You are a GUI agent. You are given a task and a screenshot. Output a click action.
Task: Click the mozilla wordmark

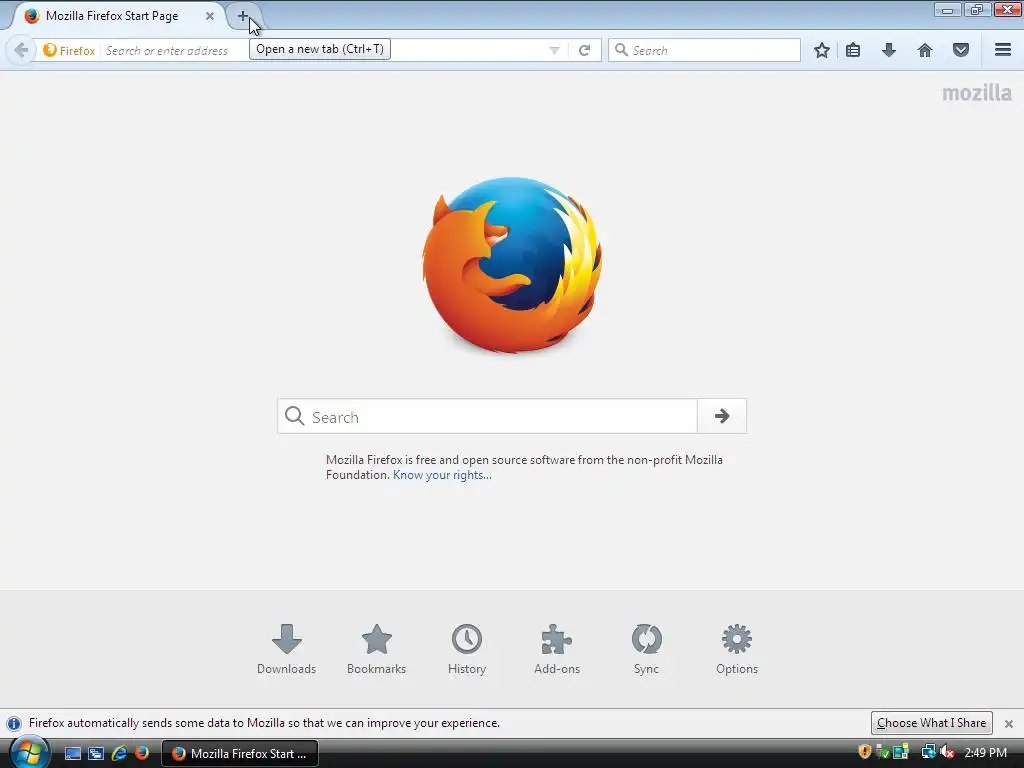976,93
